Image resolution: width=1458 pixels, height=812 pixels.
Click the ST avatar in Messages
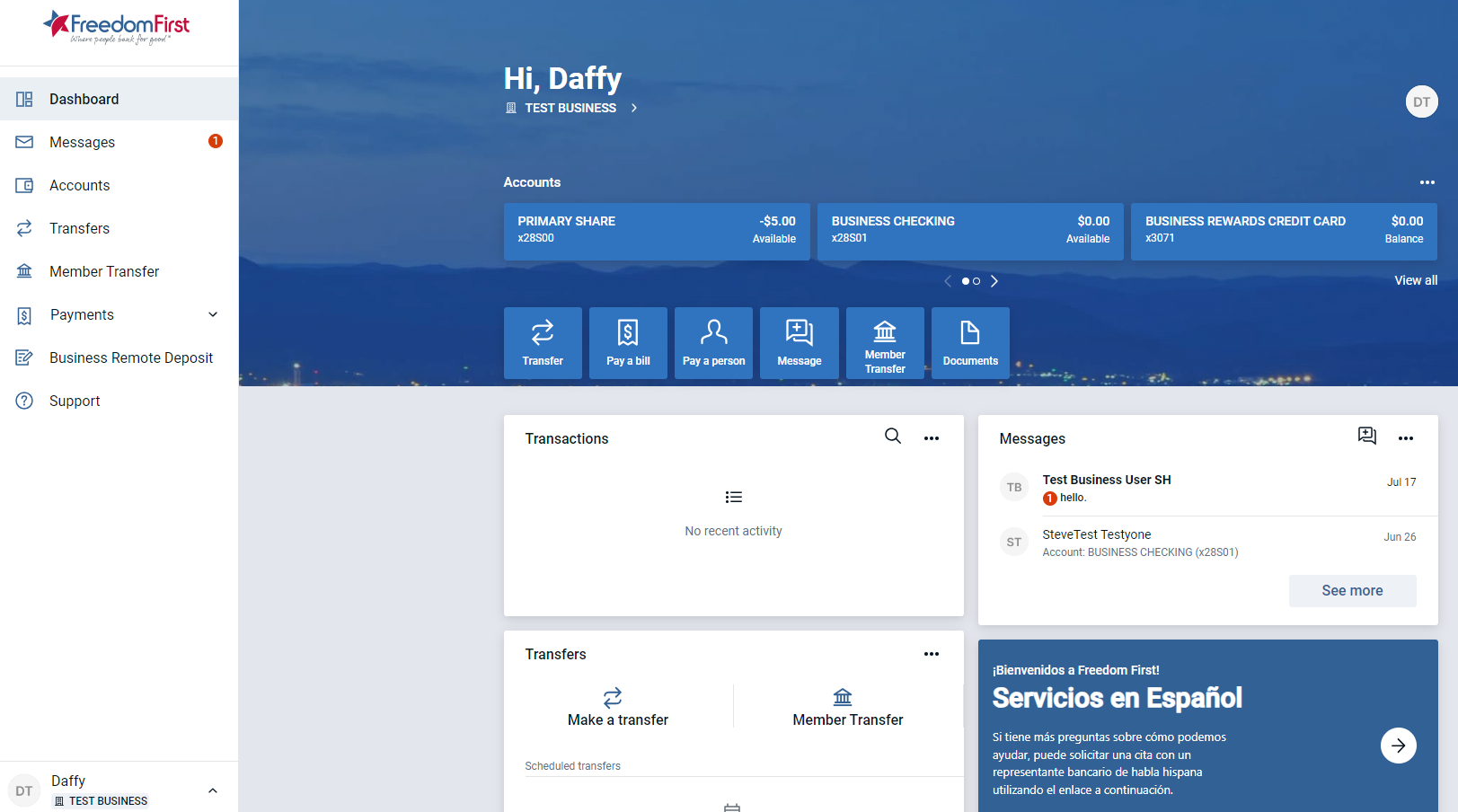tap(1014, 543)
